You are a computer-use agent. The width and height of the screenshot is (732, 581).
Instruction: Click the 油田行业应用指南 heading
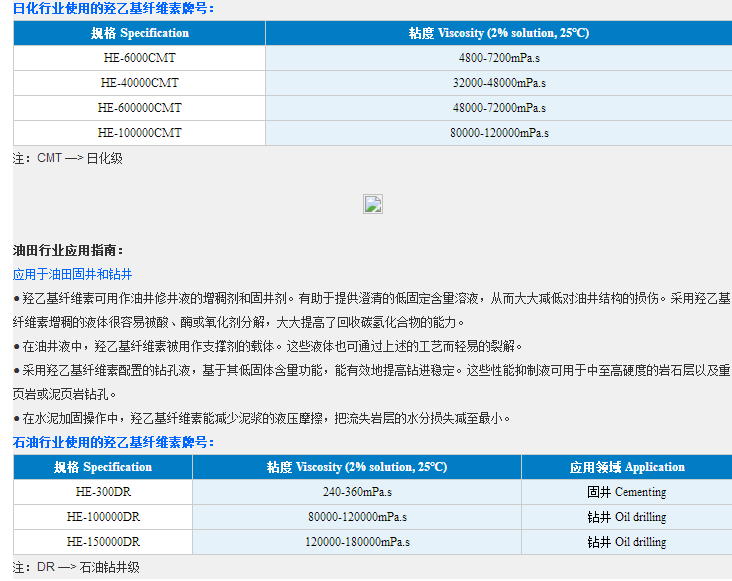click(68, 250)
